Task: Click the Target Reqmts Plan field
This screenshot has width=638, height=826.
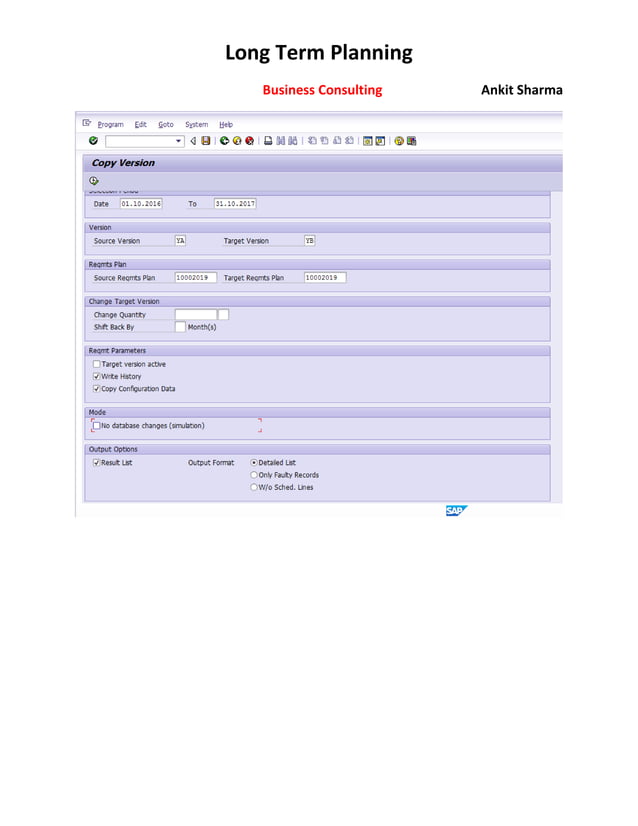Action: (325, 277)
